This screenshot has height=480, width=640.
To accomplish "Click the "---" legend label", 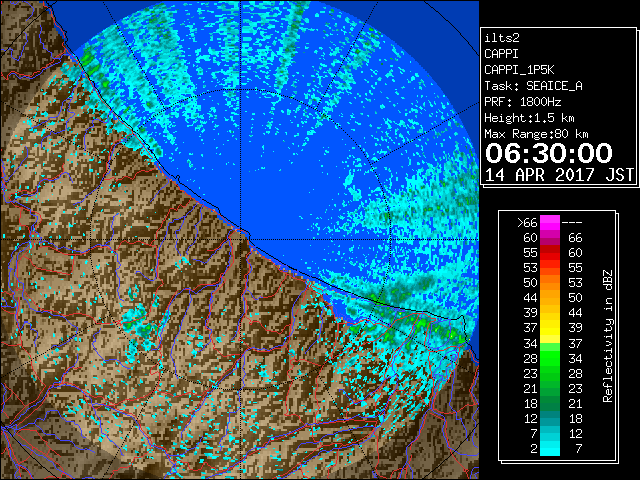I will 572,223.
